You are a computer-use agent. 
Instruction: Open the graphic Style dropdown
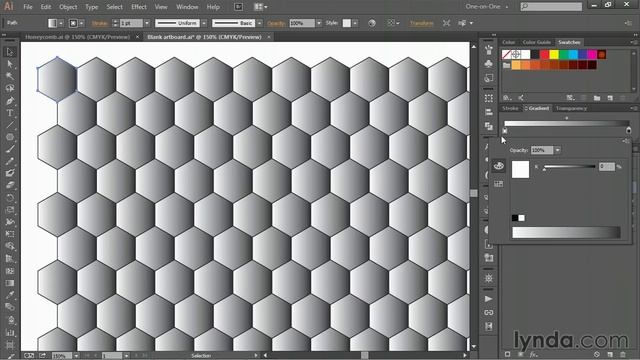pyautogui.click(x=355, y=23)
